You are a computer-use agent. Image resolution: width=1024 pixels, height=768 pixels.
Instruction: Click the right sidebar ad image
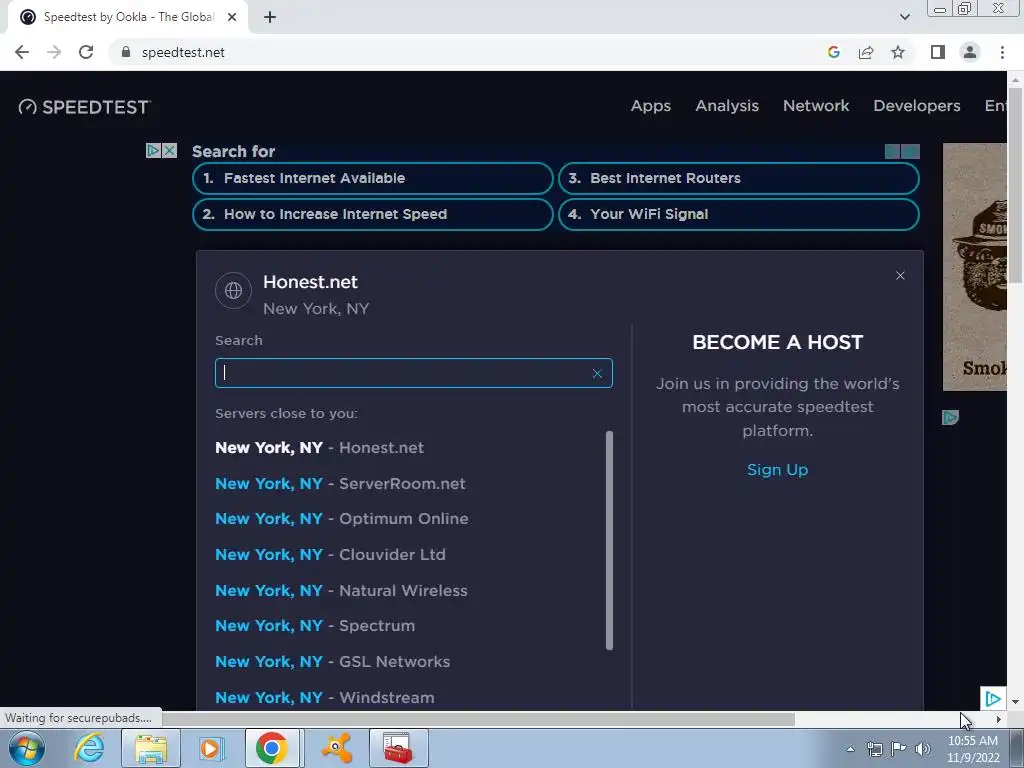click(975, 267)
